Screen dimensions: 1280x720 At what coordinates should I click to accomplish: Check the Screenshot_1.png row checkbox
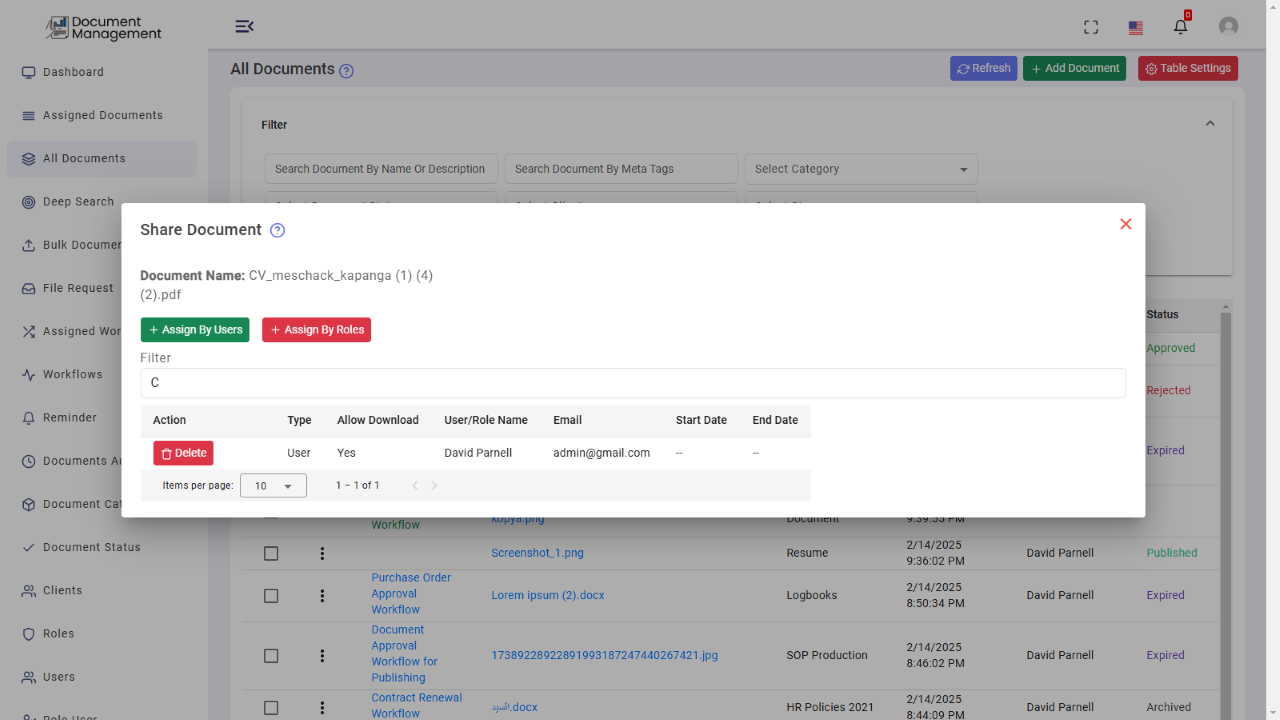[271, 553]
